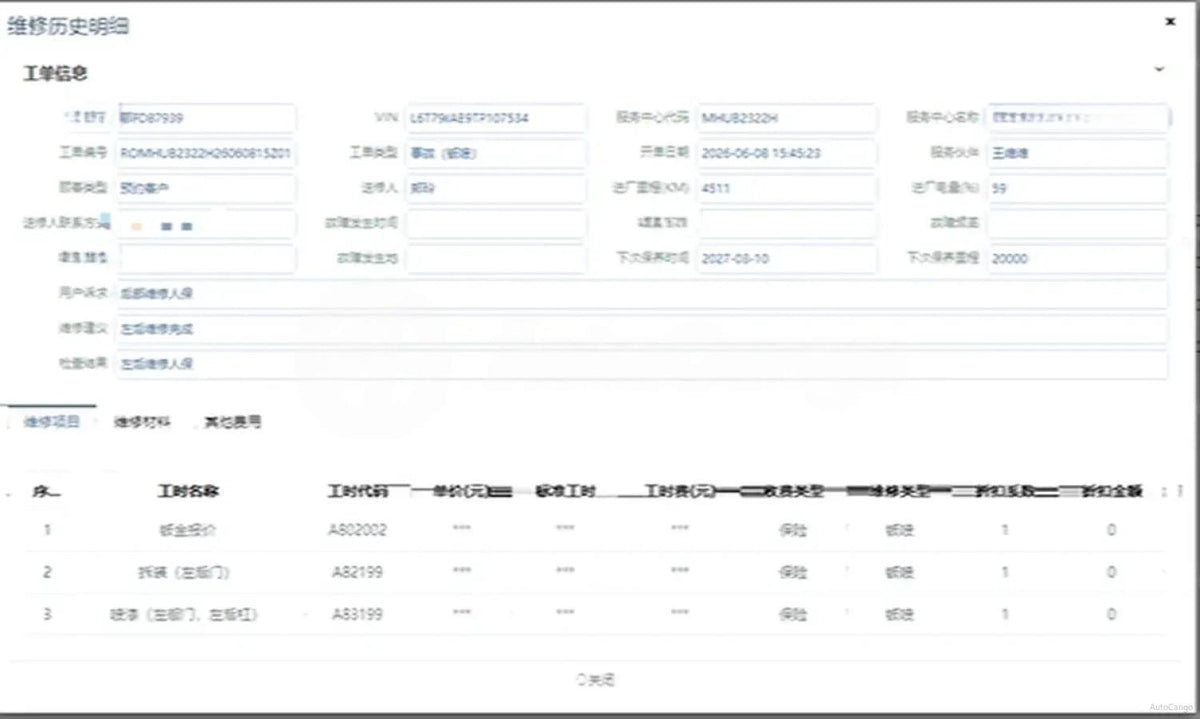The image size is (1200, 719).
Task: Click the next maintenance mileage field 20000
Action: coord(1078,259)
